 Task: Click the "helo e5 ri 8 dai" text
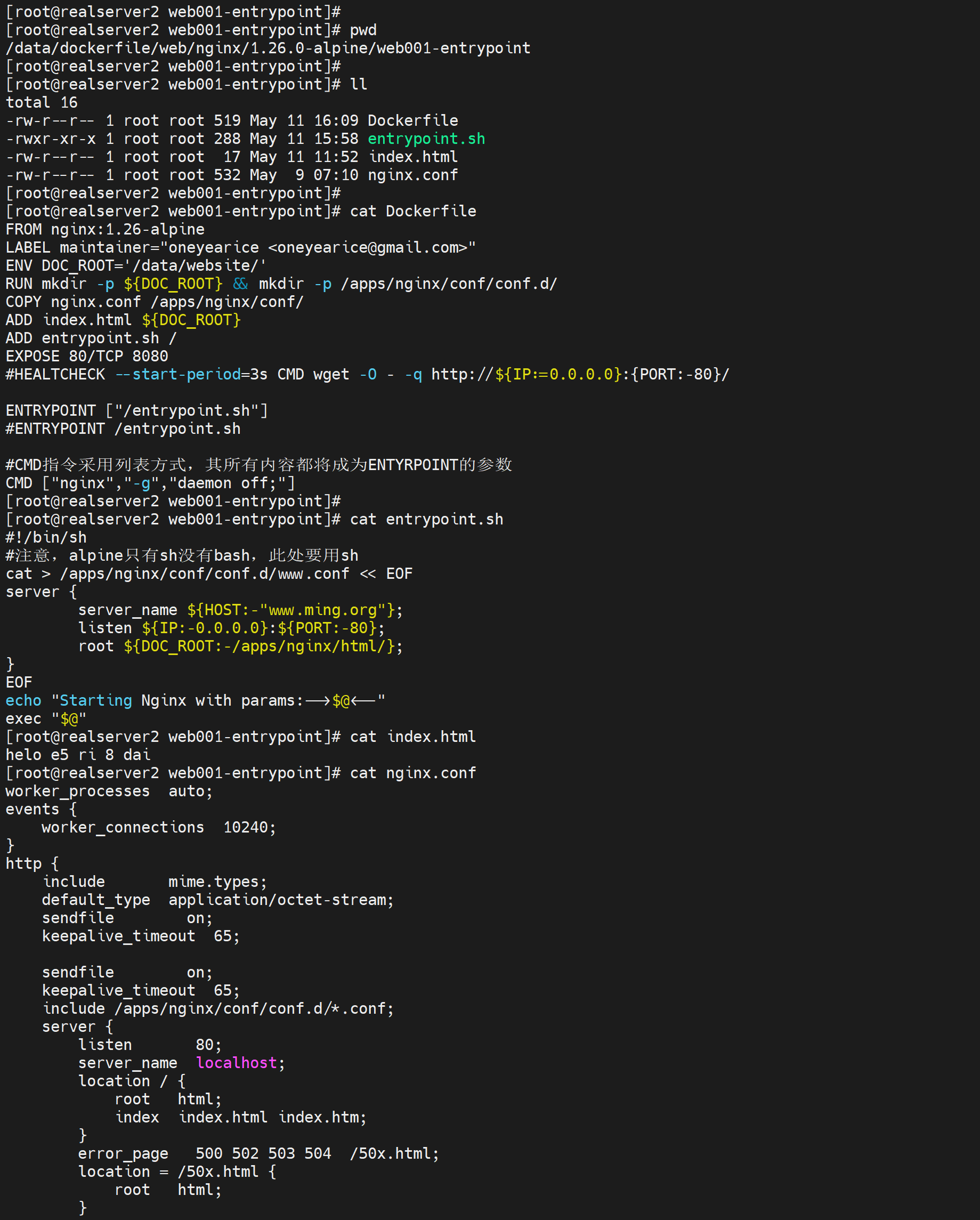[x=78, y=754]
